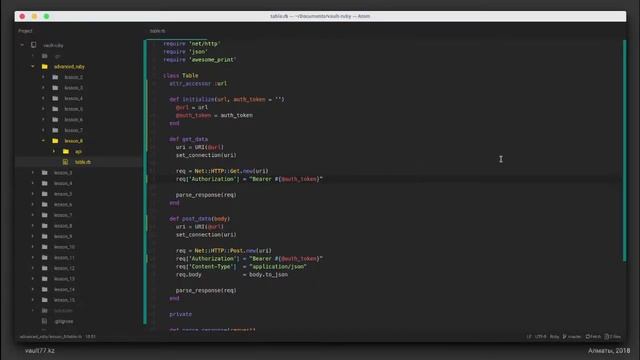Click the "req = Net::HTTP::Post.new(uri)" line

coord(224,251)
